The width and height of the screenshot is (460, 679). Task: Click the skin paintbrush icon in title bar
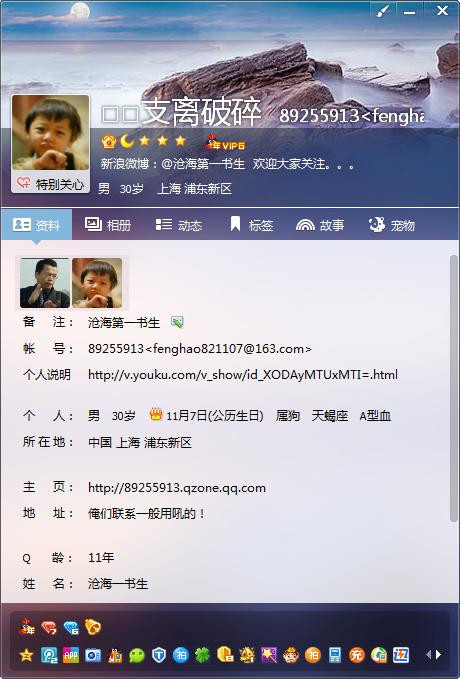[x=383, y=10]
